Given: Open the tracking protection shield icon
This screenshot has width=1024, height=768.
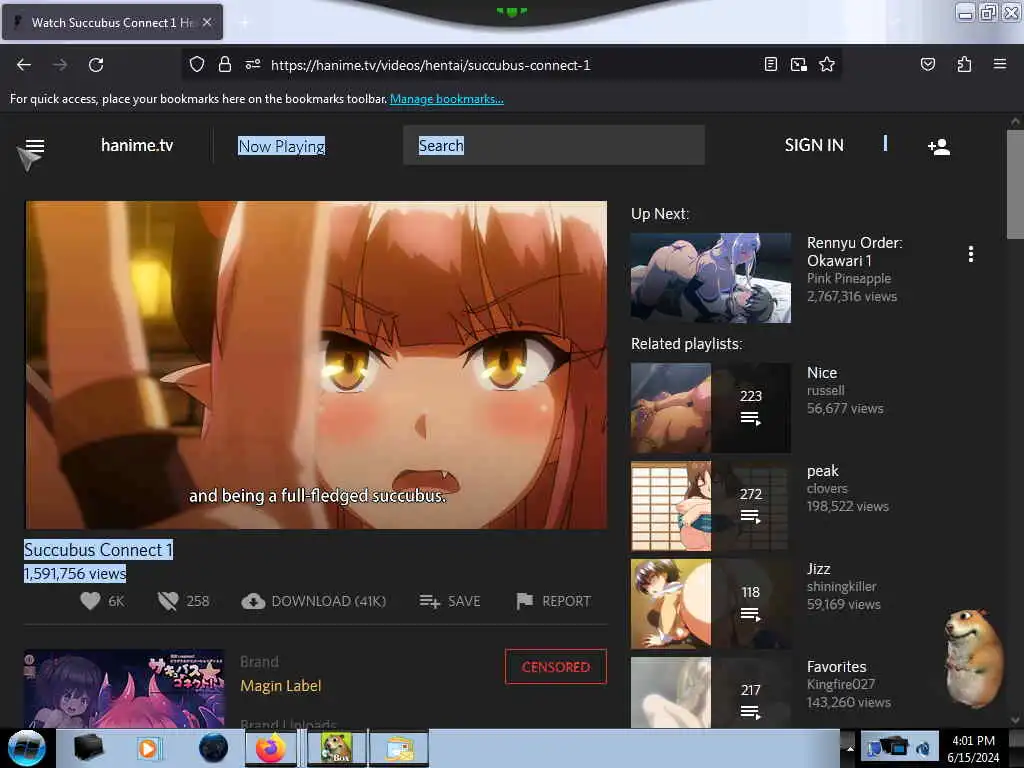Looking at the screenshot, I should (197, 65).
